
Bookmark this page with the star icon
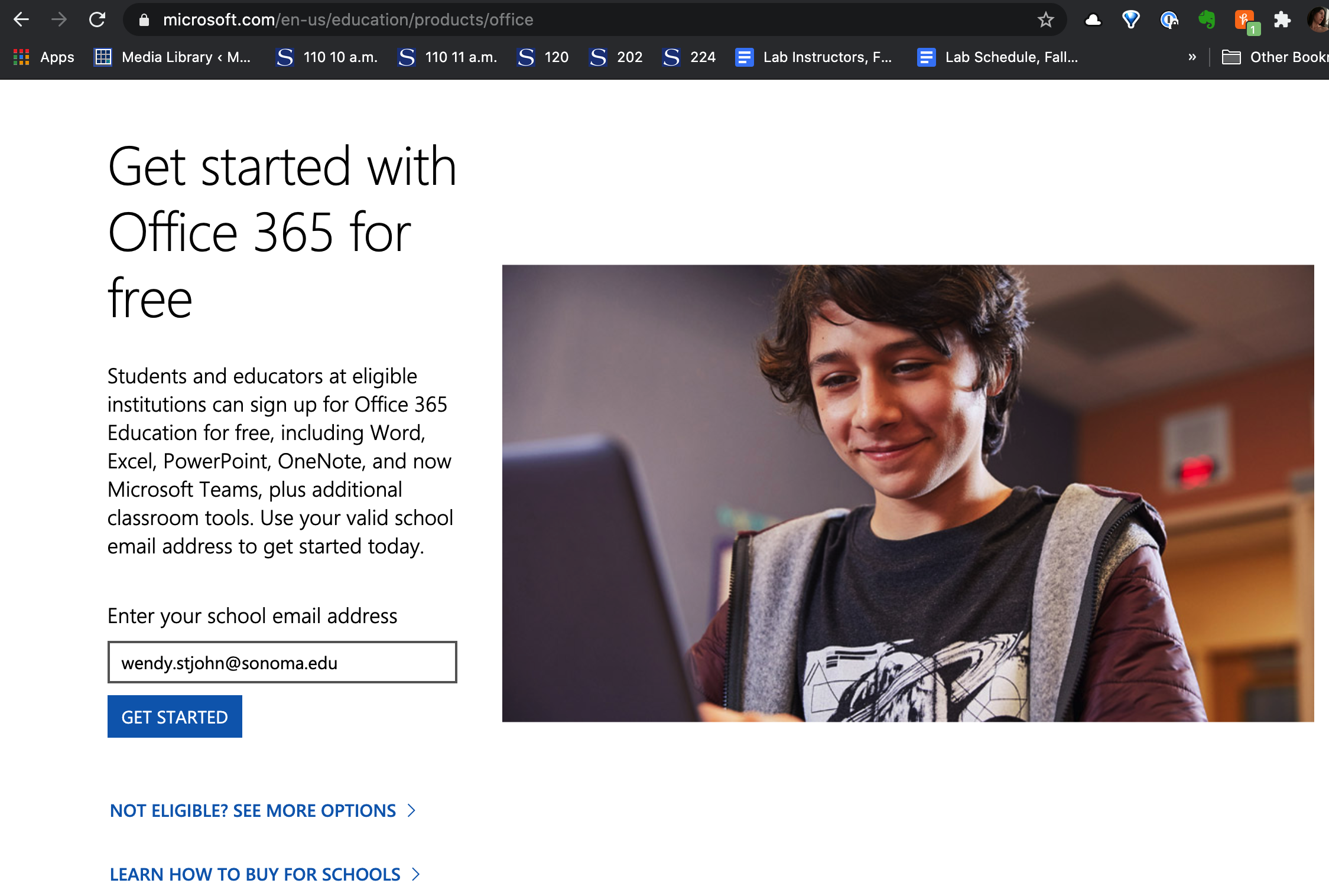[1045, 19]
